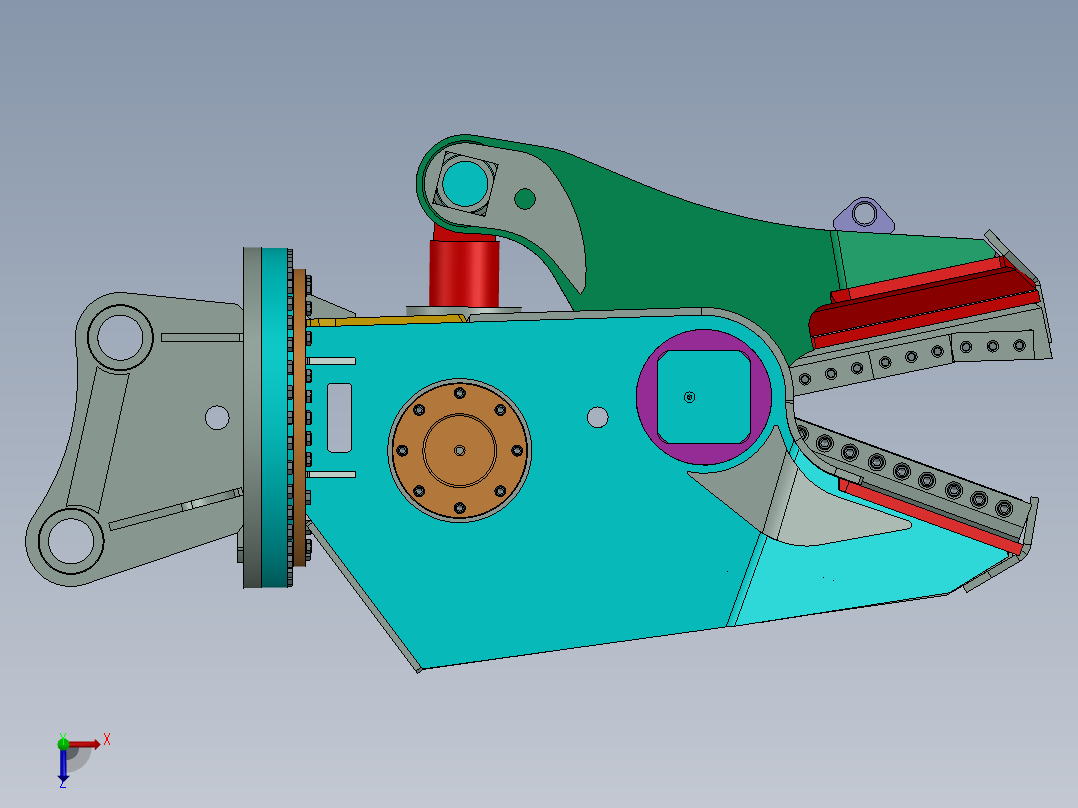Image resolution: width=1078 pixels, height=808 pixels.
Task: Select the purple pivot ring
Action: [x=703, y=397]
